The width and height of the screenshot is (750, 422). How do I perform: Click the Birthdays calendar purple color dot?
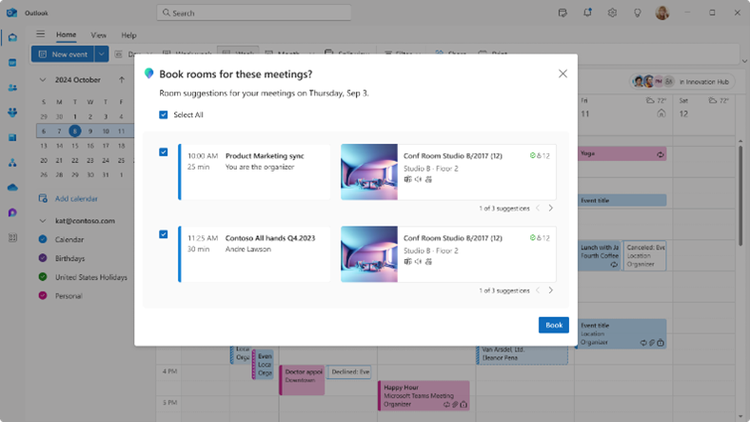coord(43,258)
